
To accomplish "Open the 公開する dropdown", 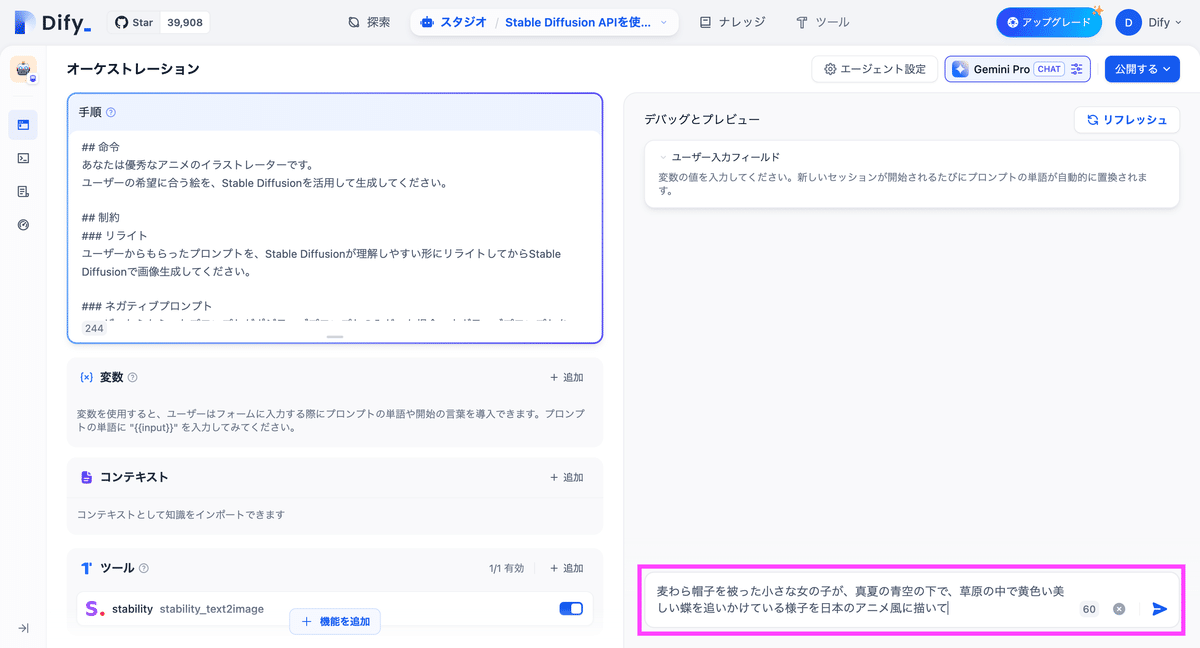I will 1142,69.
